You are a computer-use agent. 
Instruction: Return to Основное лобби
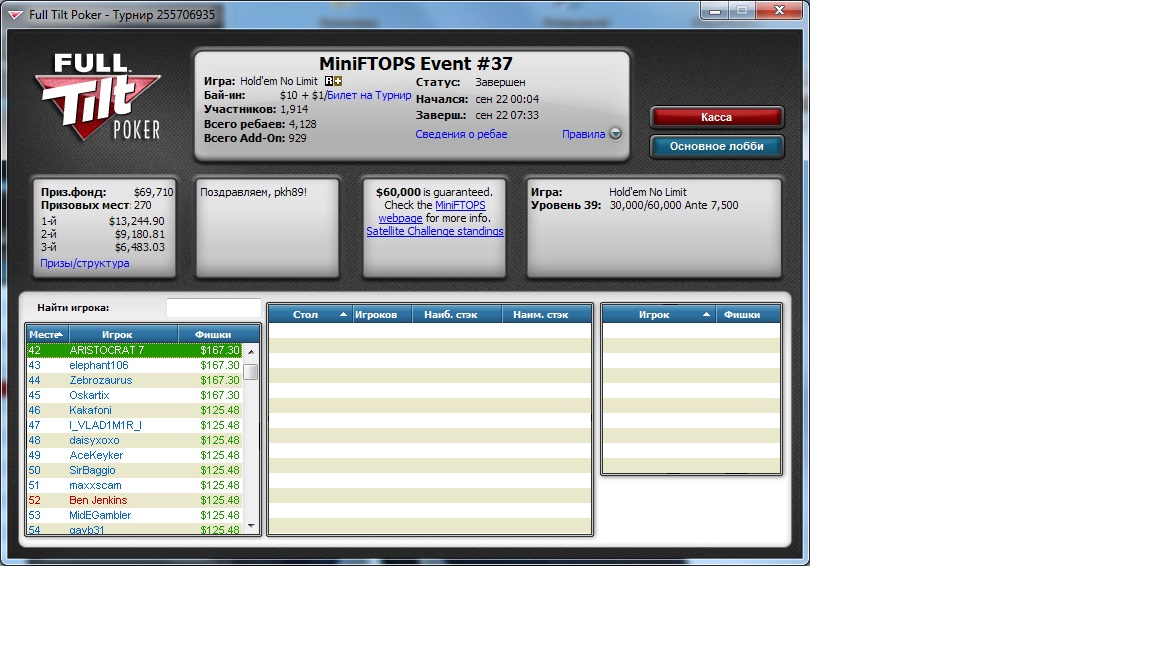[x=716, y=146]
